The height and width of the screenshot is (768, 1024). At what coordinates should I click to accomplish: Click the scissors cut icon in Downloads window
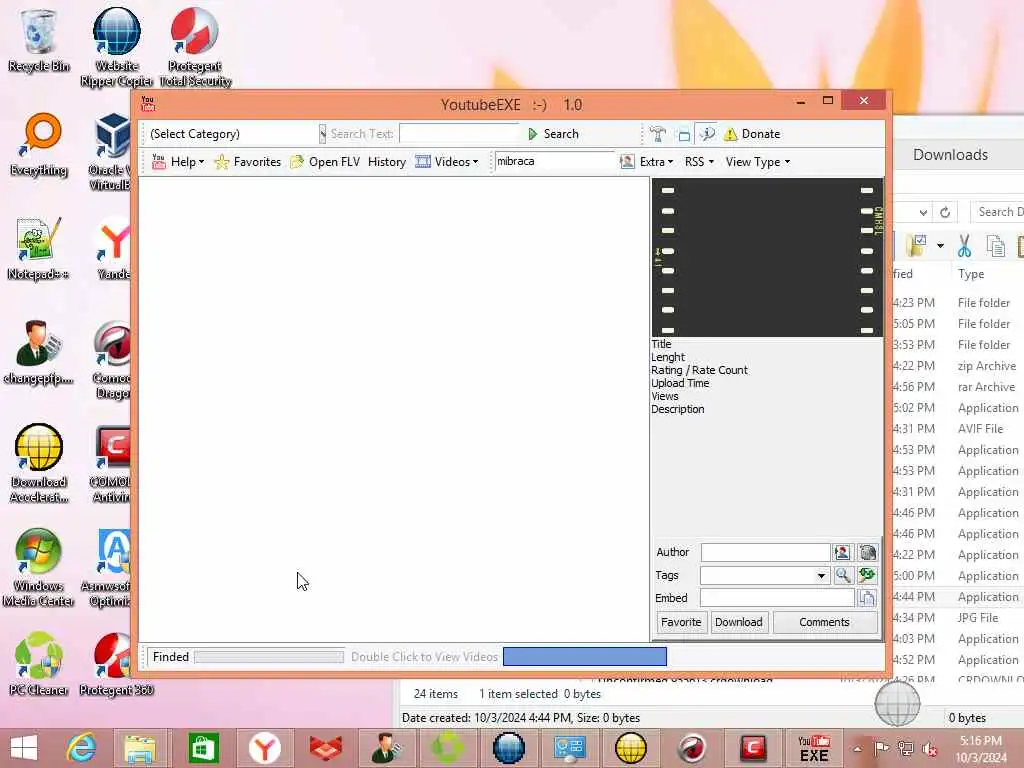click(964, 246)
